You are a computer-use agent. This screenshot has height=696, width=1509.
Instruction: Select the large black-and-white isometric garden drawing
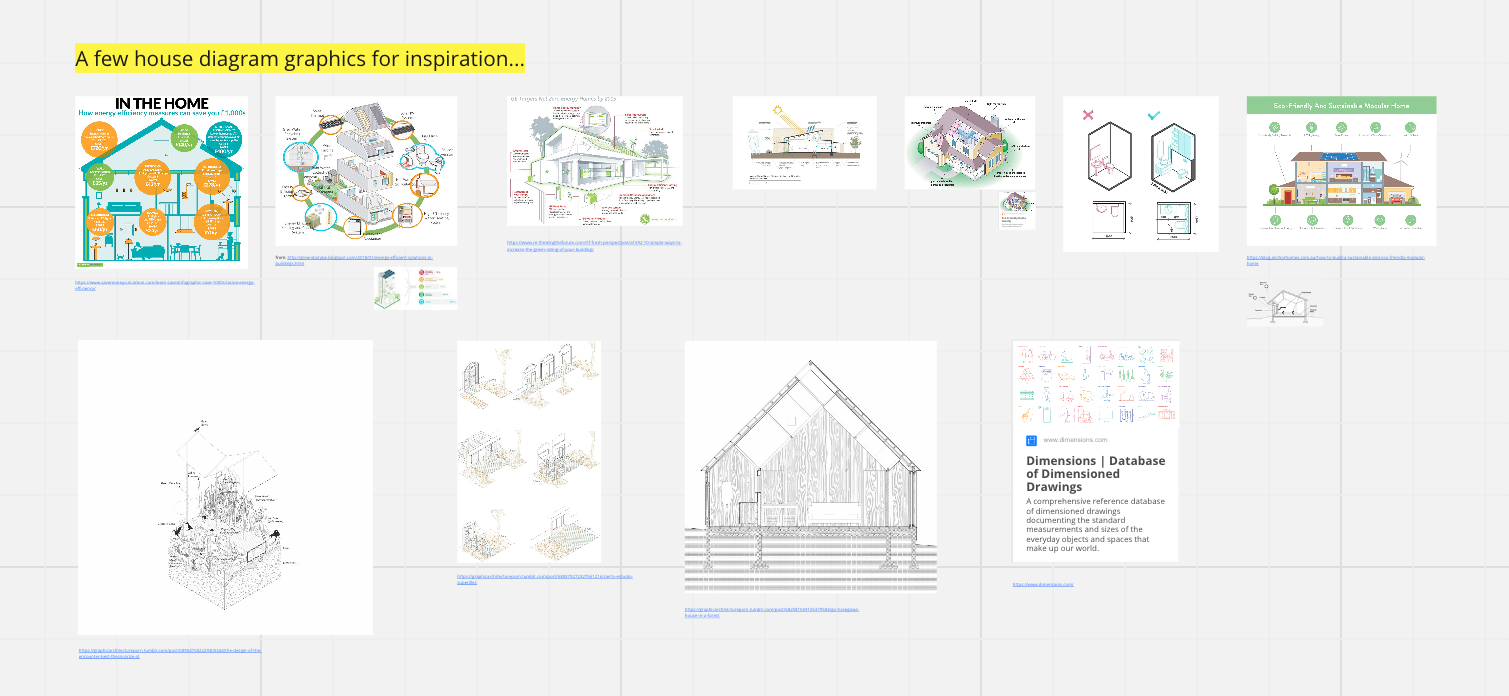coord(225,487)
